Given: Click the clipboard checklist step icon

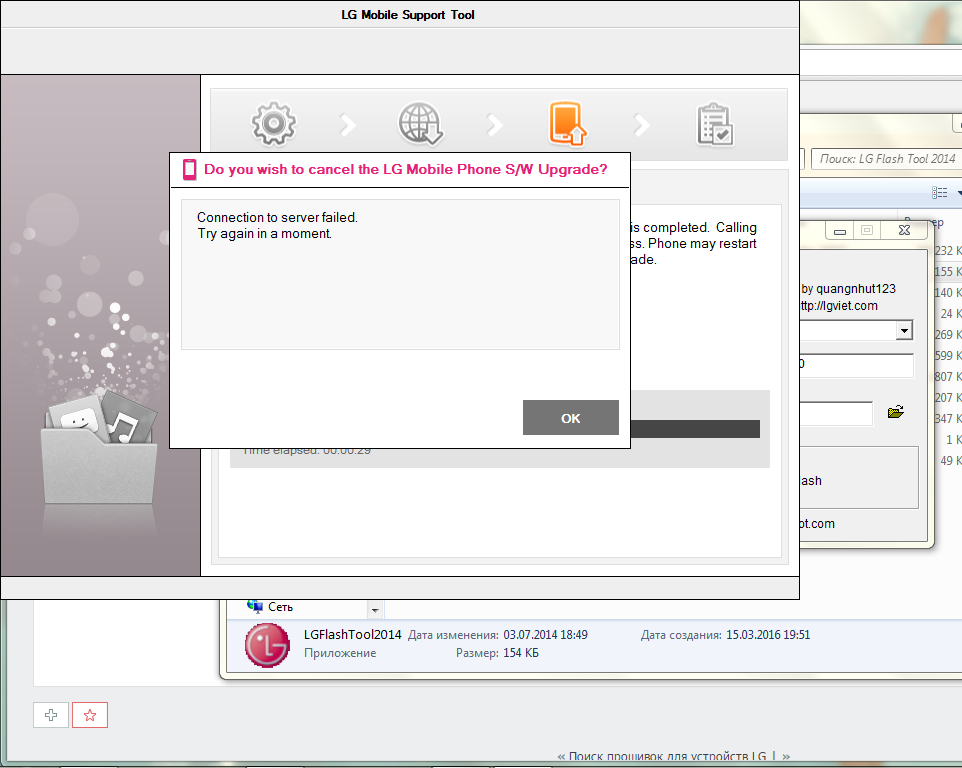Looking at the screenshot, I should tap(715, 123).
